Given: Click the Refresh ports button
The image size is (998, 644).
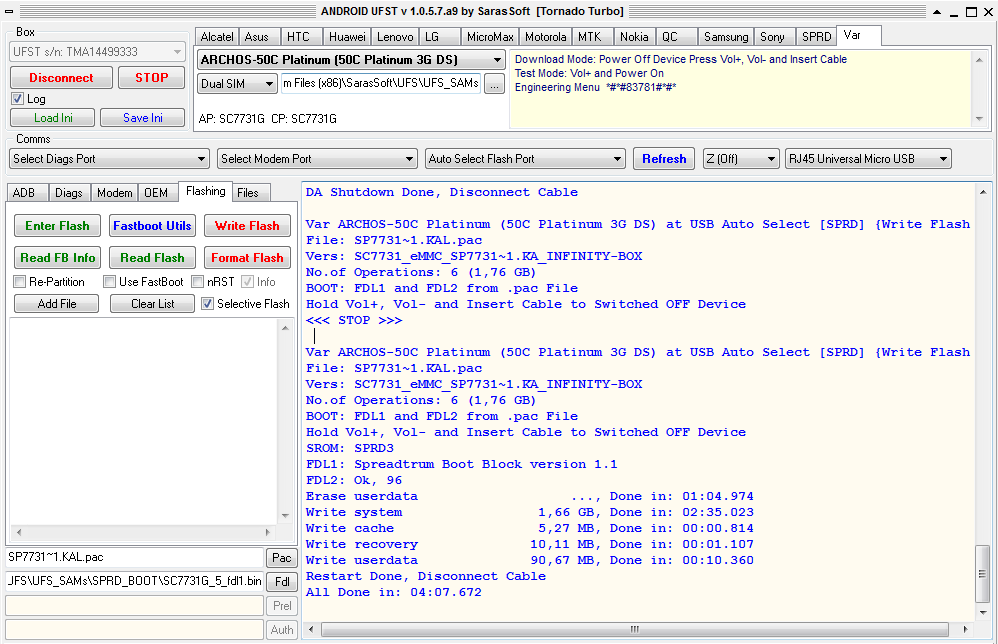Looking at the screenshot, I should [x=664, y=159].
